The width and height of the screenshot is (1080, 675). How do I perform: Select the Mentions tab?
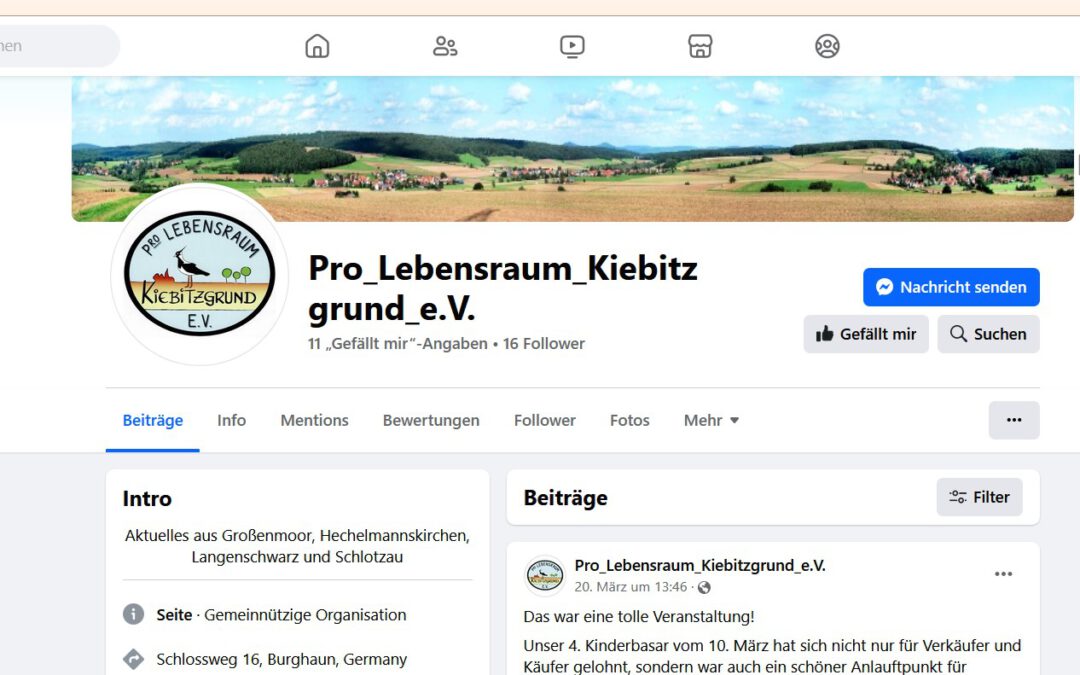point(314,420)
